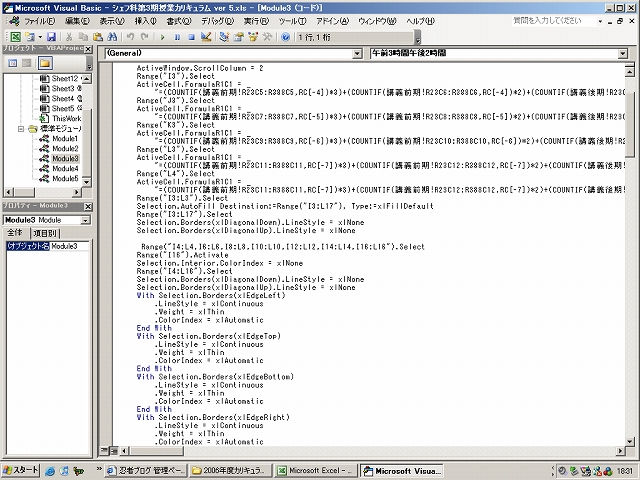Viewport: 640px width, 480px height.
Task: Open the 編集(E) menu
Action: pyautogui.click(x=77, y=21)
